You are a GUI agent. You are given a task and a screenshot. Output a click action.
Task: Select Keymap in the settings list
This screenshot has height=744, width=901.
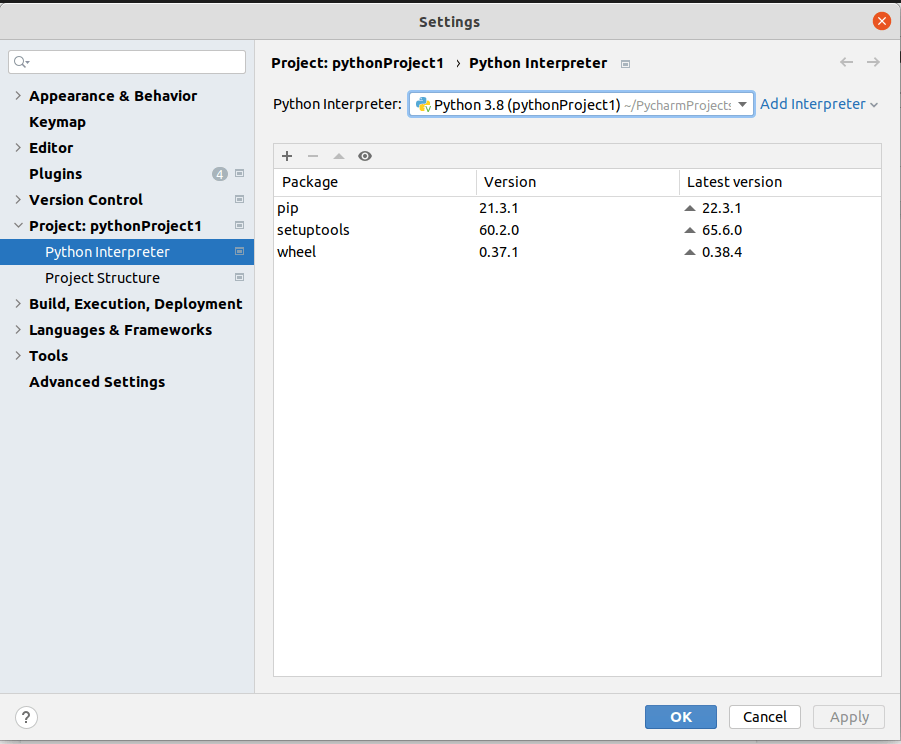[x=57, y=122]
